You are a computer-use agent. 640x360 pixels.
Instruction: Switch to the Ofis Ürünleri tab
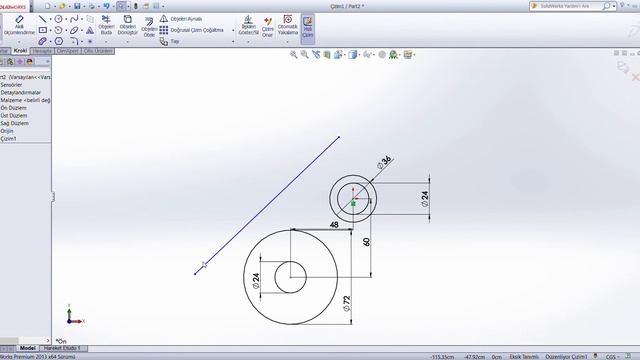coord(98,51)
